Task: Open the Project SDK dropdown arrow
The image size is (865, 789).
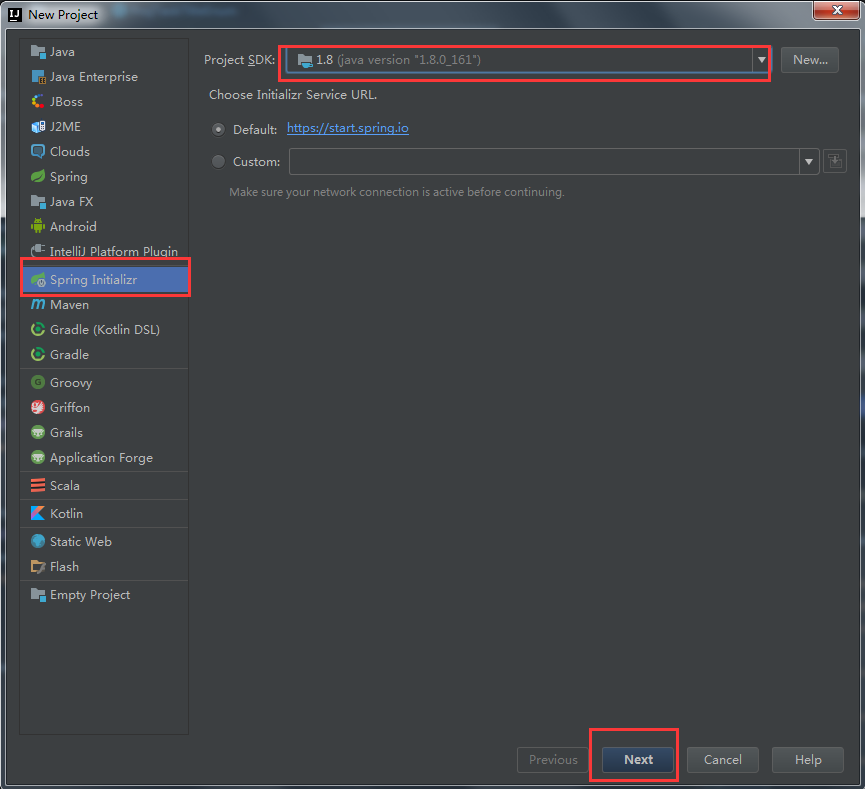Action: pos(761,60)
